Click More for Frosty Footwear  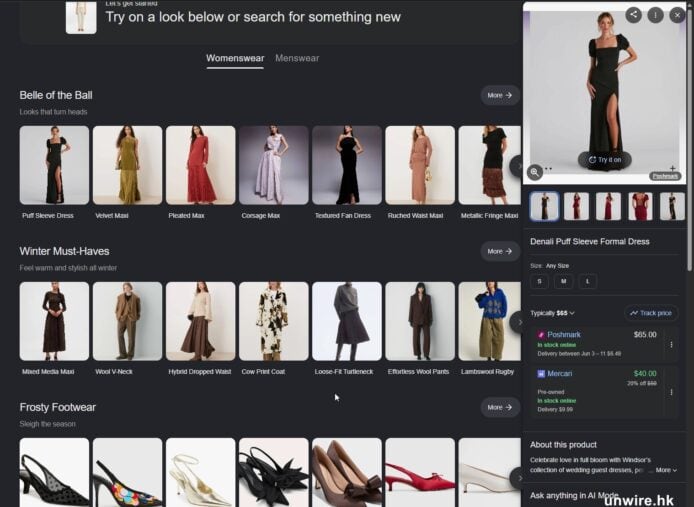[500, 407]
